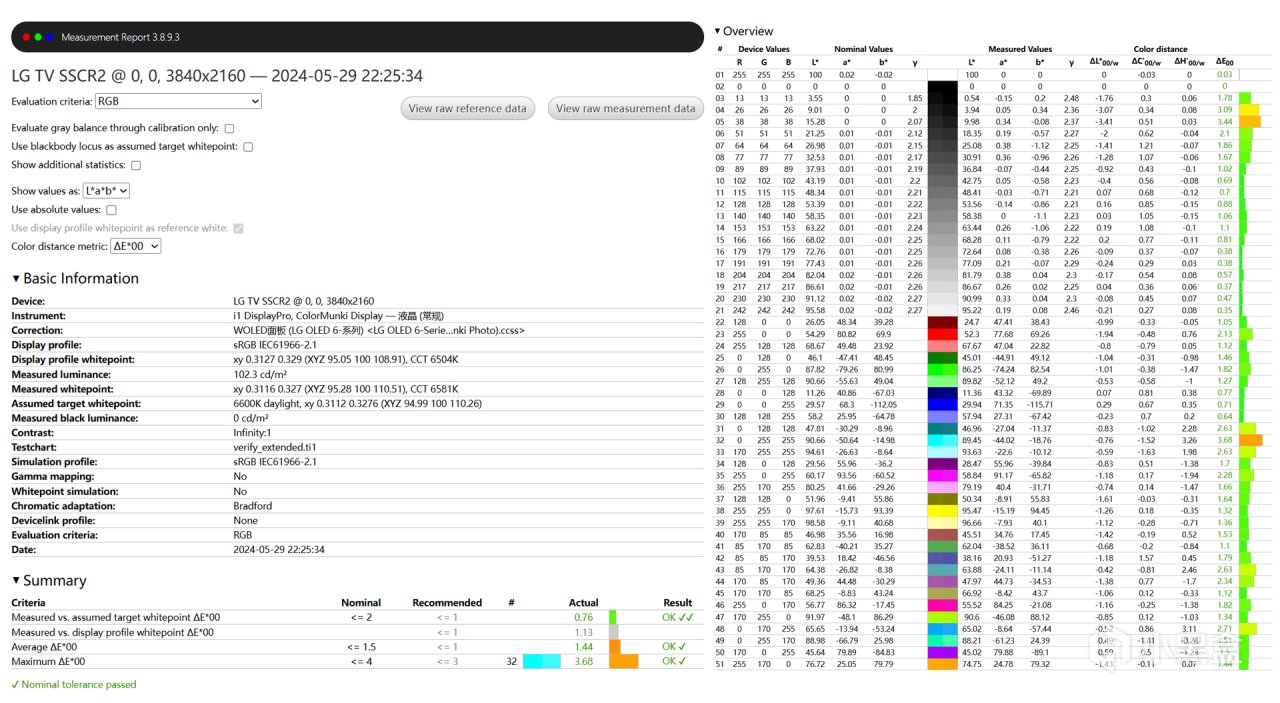Image resolution: width=1280 pixels, height=703 pixels.
Task: Select the yellow color swatch in row 38
Action: click(x=944, y=510)
